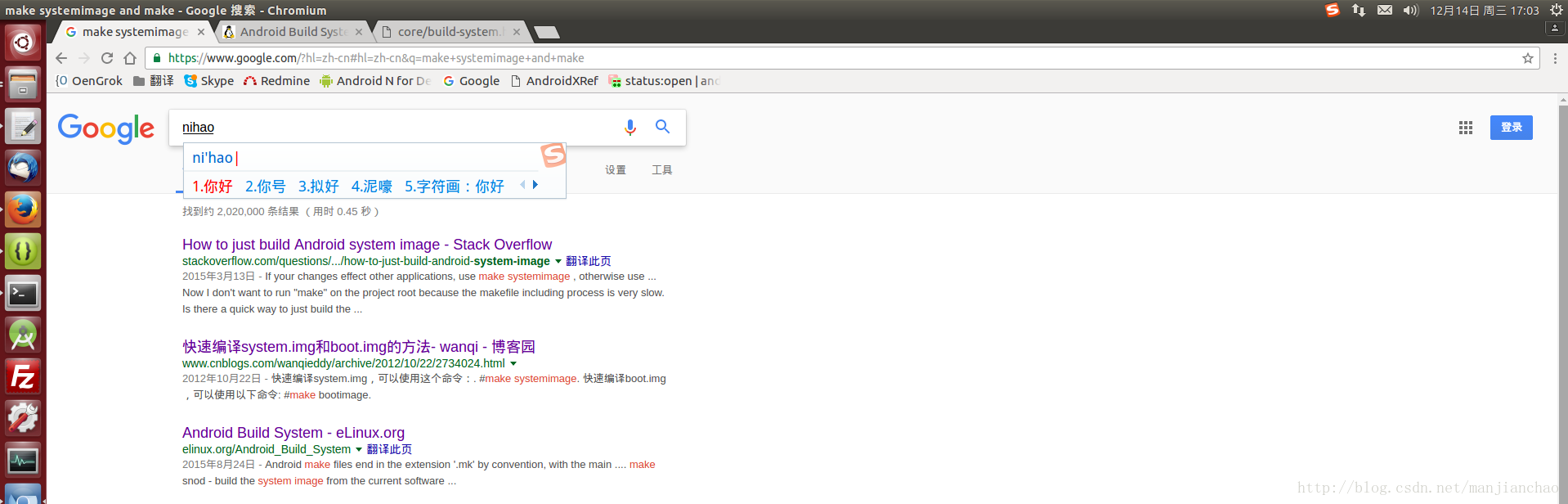Open the 工具 search tools menu
The image size is (1568, 504).
[x=662, y=170]
